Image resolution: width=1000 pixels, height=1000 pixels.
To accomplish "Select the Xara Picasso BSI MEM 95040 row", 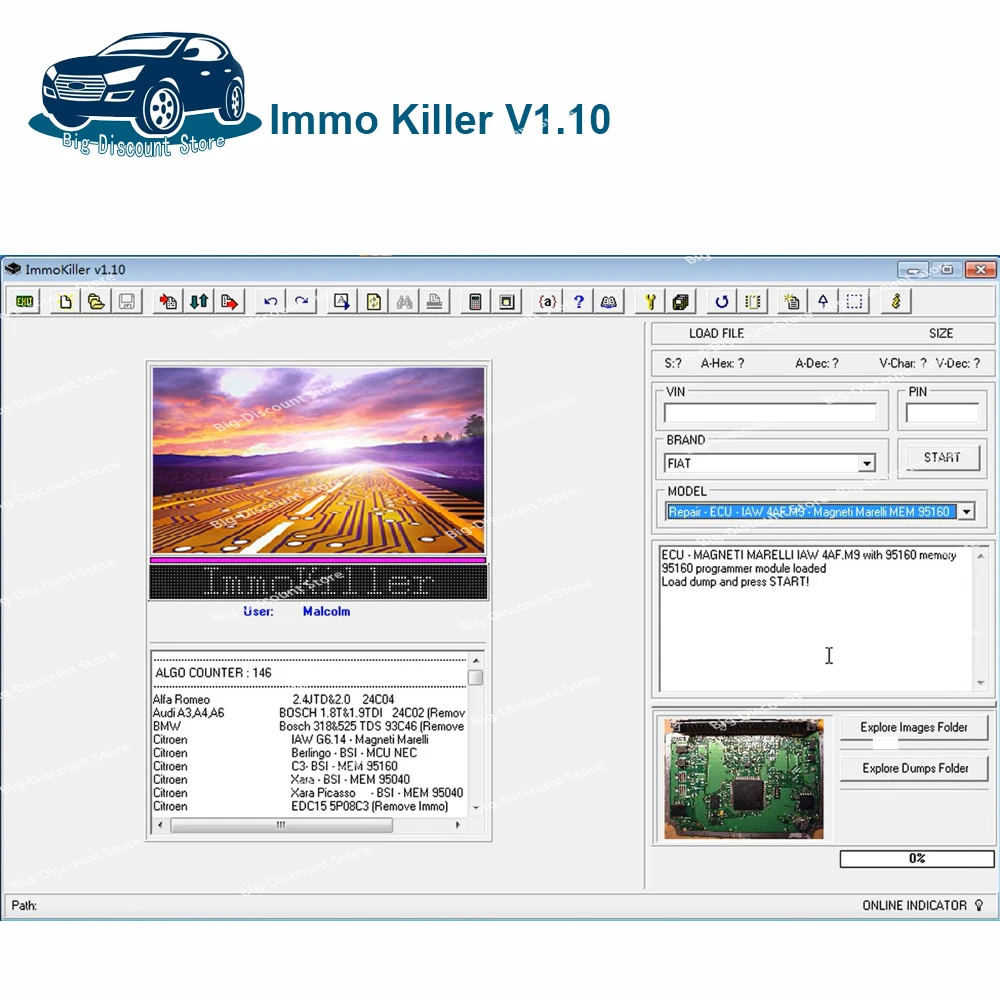I will pos(309,793).
